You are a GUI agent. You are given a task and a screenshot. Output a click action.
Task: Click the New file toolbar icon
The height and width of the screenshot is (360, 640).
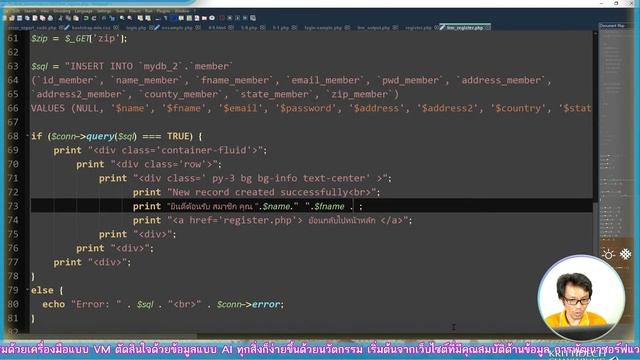click(x=5, y=18)
